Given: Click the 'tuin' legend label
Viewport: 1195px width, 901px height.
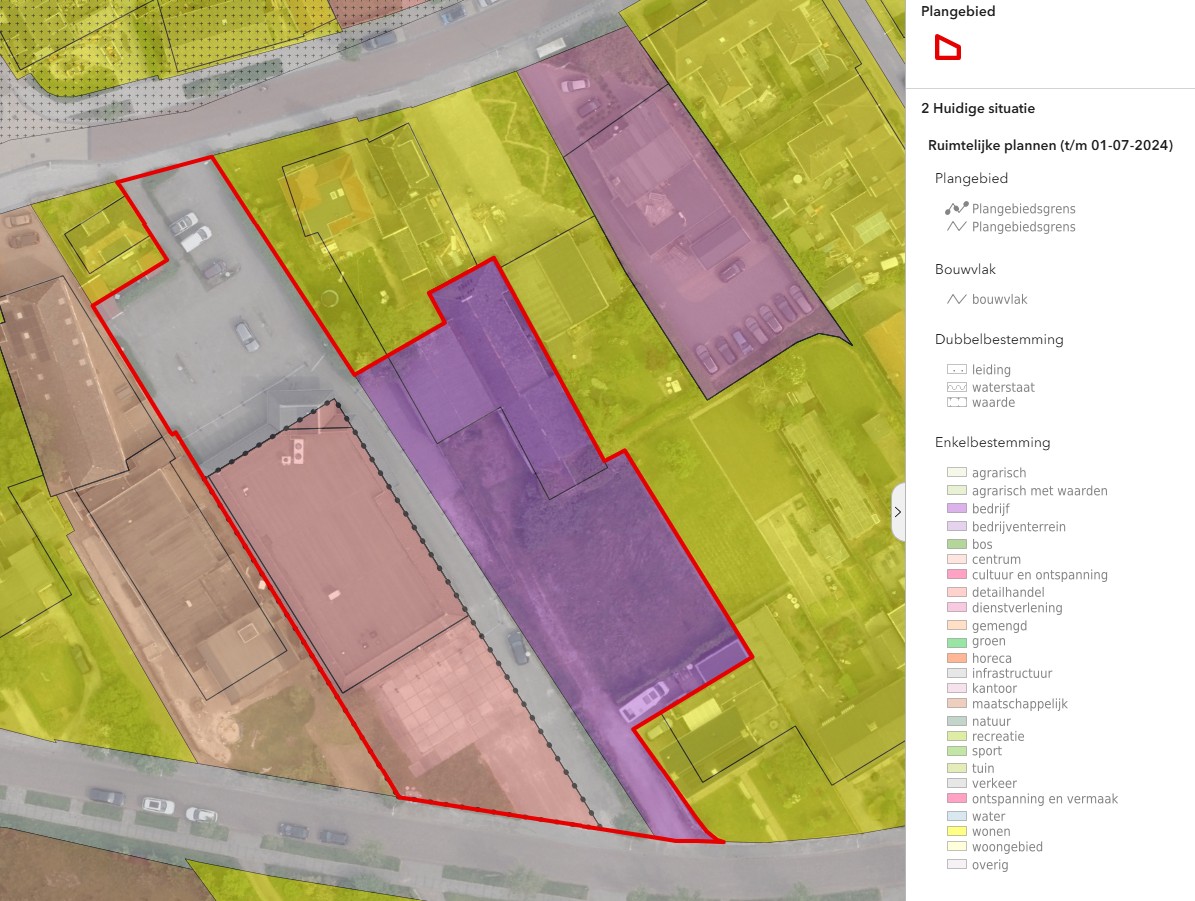Looking at the screenshot, I should [982, 768].
